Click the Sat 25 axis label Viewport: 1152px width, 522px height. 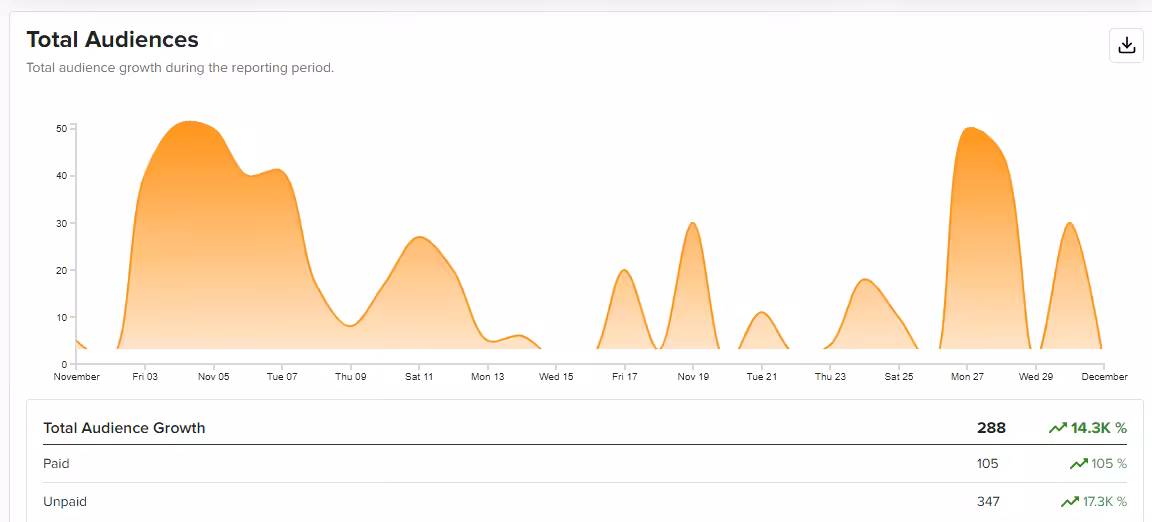[x=899, y=376]
